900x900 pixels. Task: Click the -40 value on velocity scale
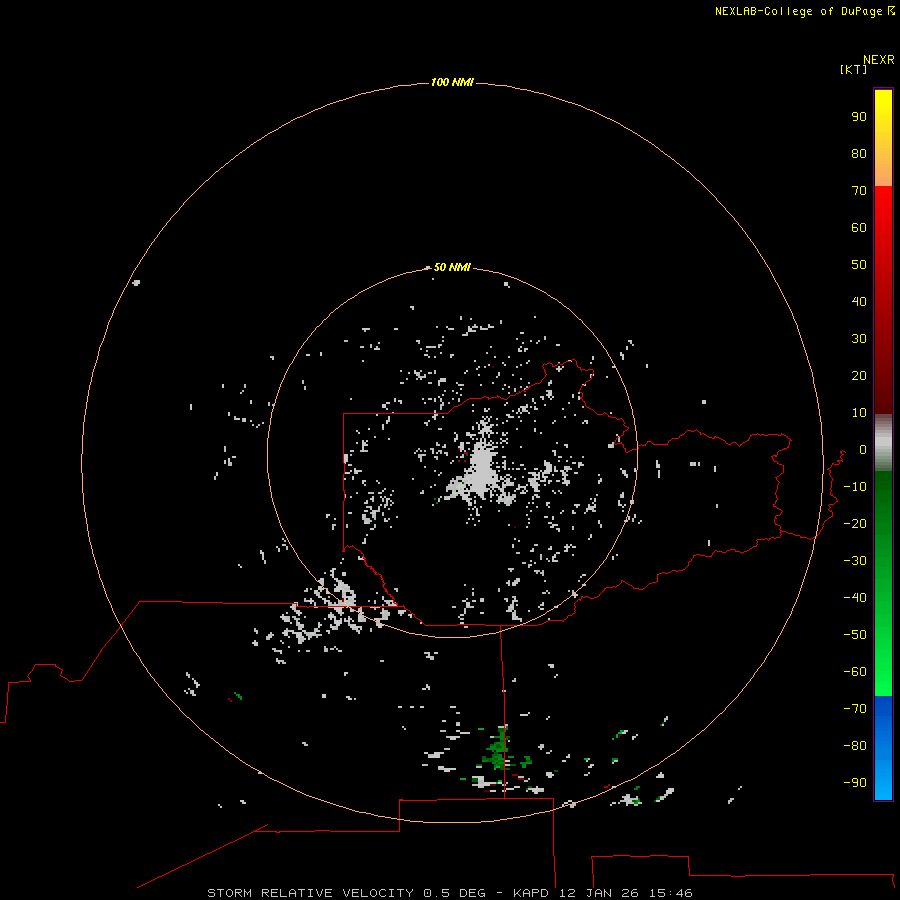(855, 598)
